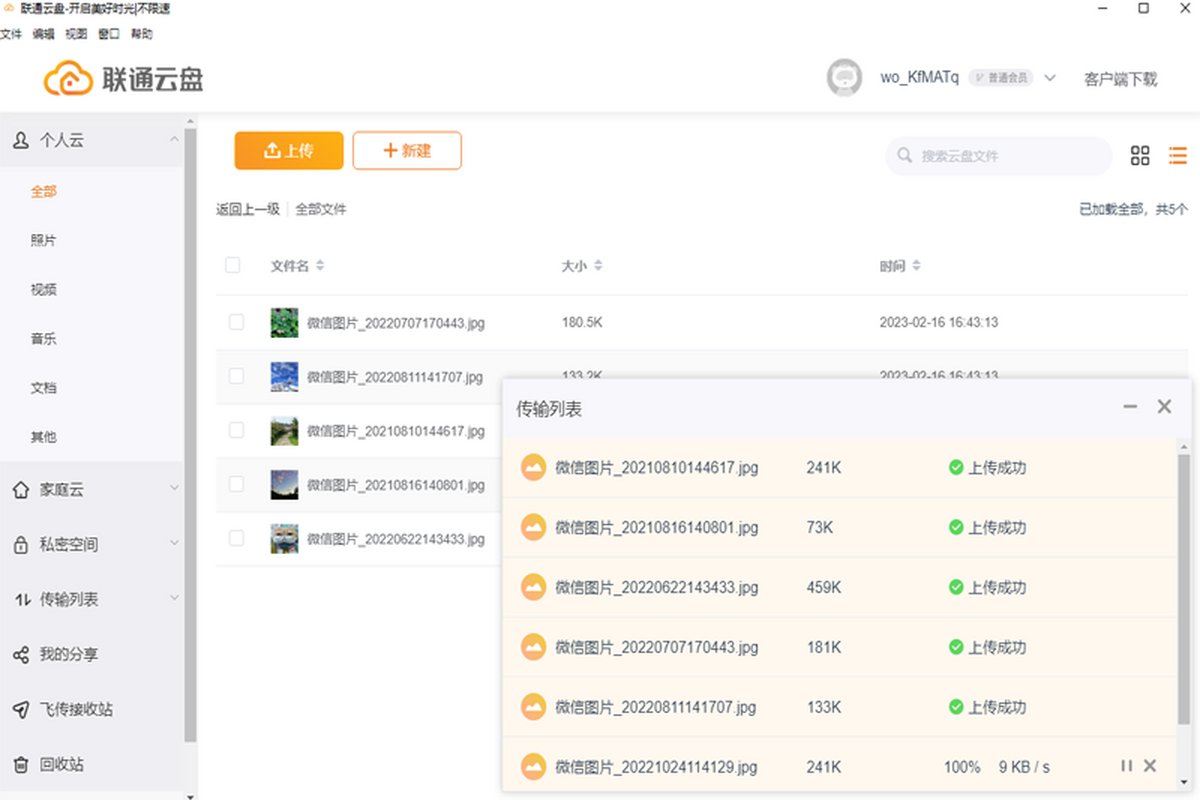This screenshot has width=1200, height=800.
Task: Open the 窗口 menu
Action: pos(109,34)
